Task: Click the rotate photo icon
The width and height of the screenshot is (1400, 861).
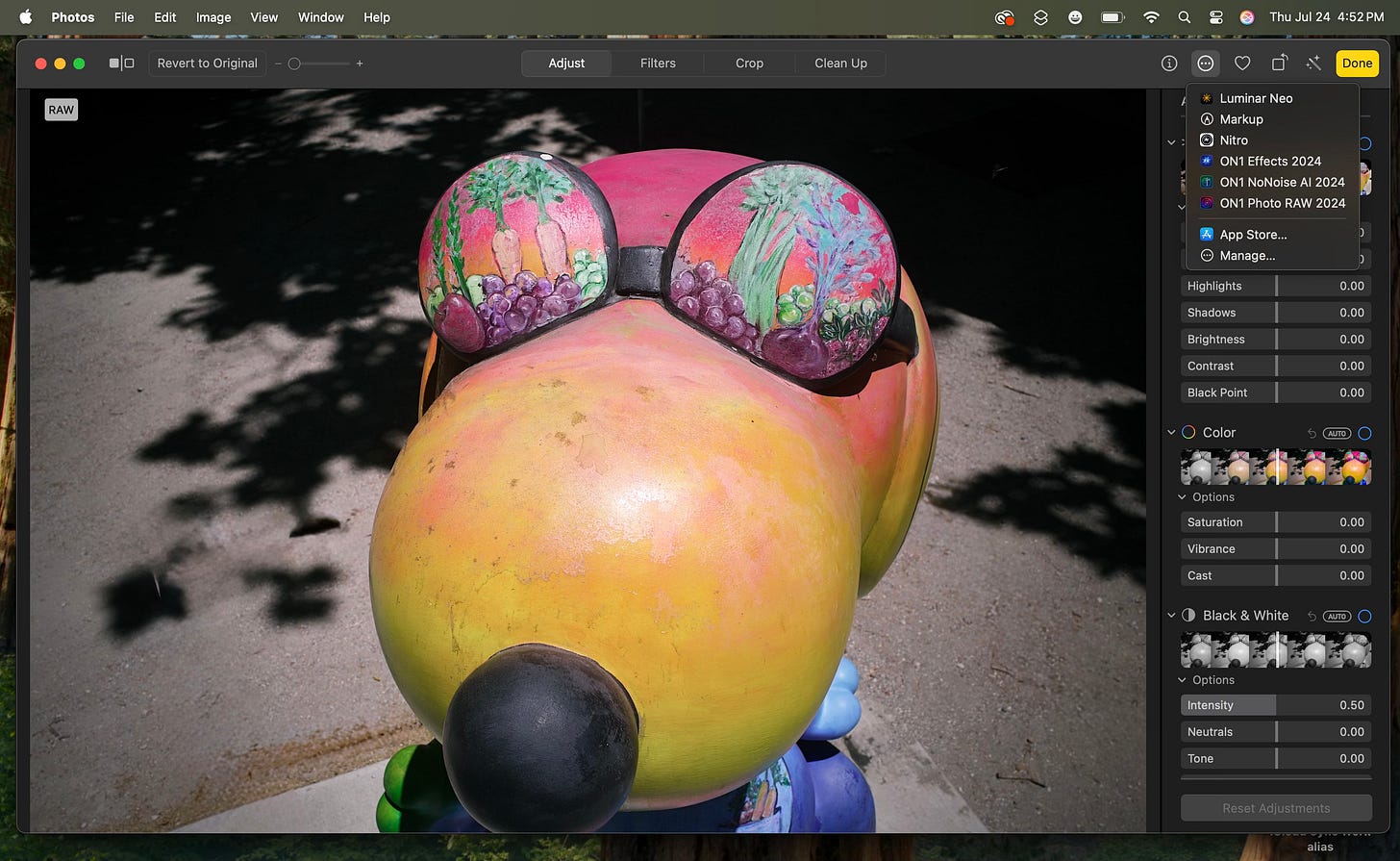Action: click(1279, 63)
